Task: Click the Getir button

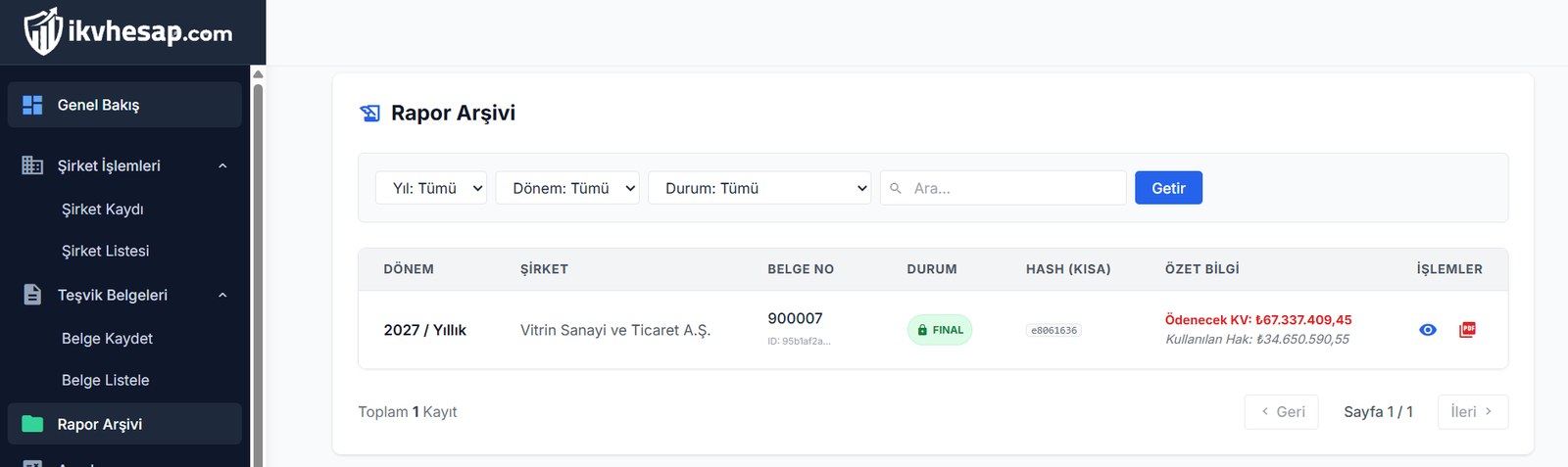Action: pyautogui.click(x=1168, y=188)
